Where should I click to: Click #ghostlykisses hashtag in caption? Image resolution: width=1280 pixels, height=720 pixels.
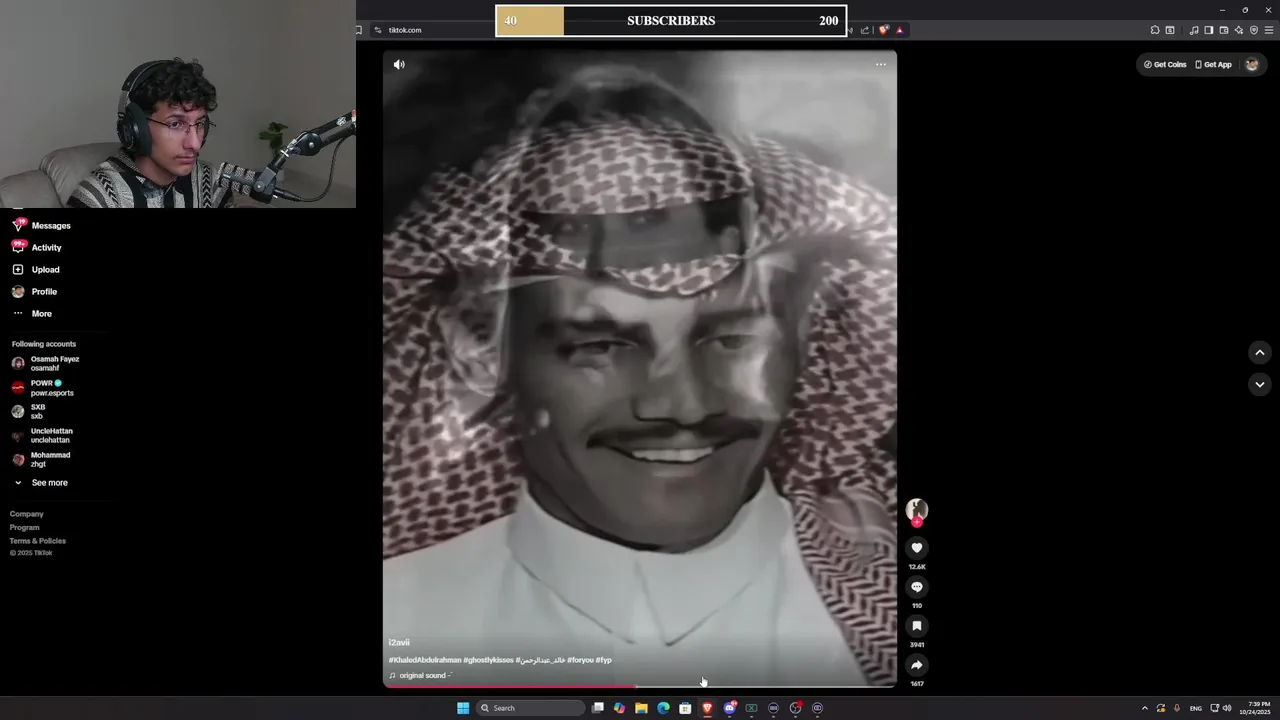point(489,660)
